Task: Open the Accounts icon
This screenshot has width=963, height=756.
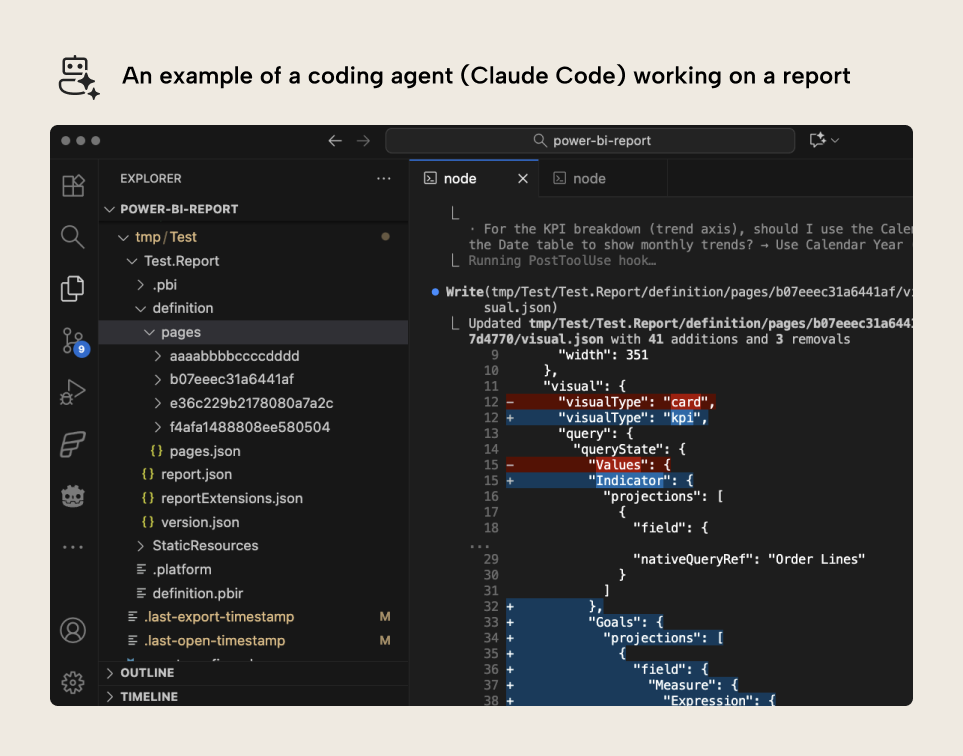Action: tap(73, 631)
